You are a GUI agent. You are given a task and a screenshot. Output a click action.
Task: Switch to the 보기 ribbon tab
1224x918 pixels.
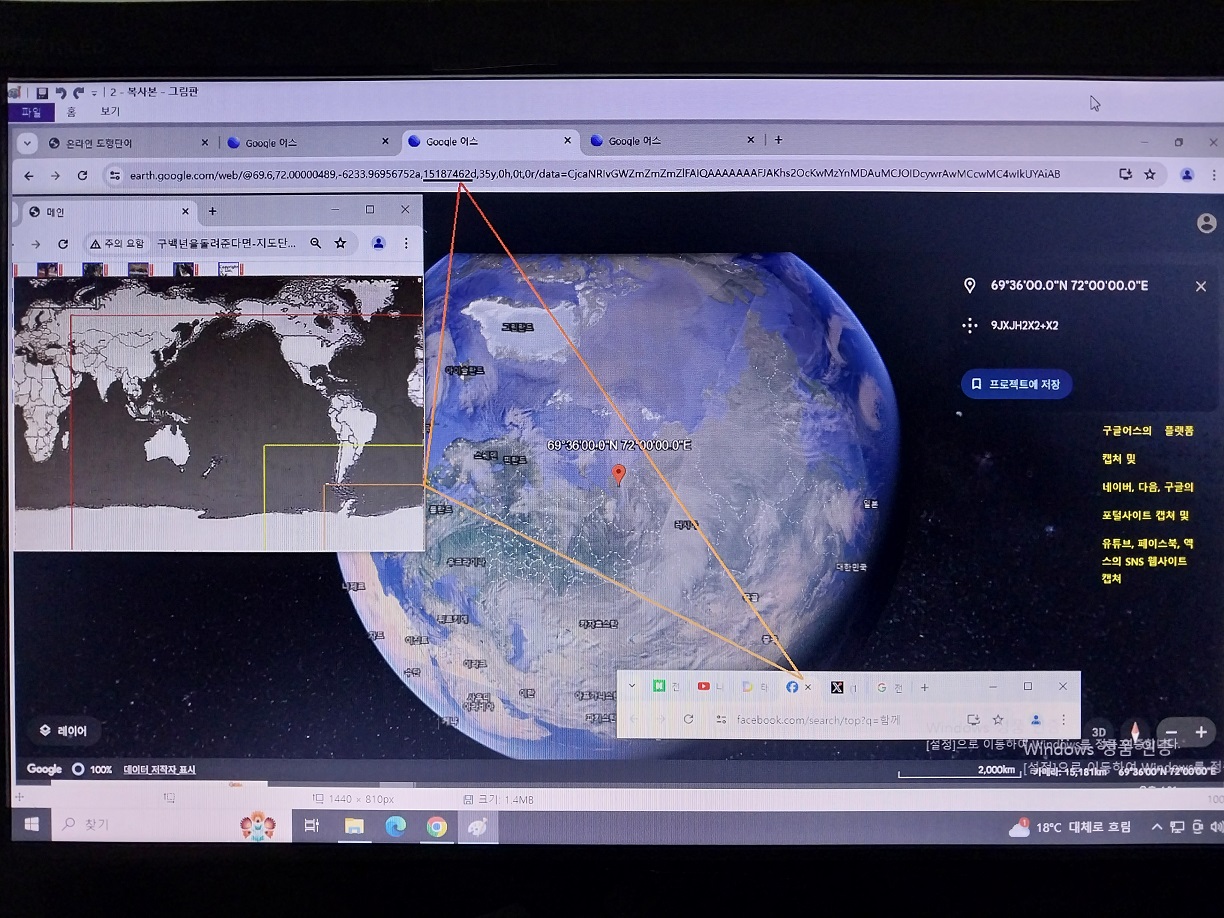[x=109, y=112]
